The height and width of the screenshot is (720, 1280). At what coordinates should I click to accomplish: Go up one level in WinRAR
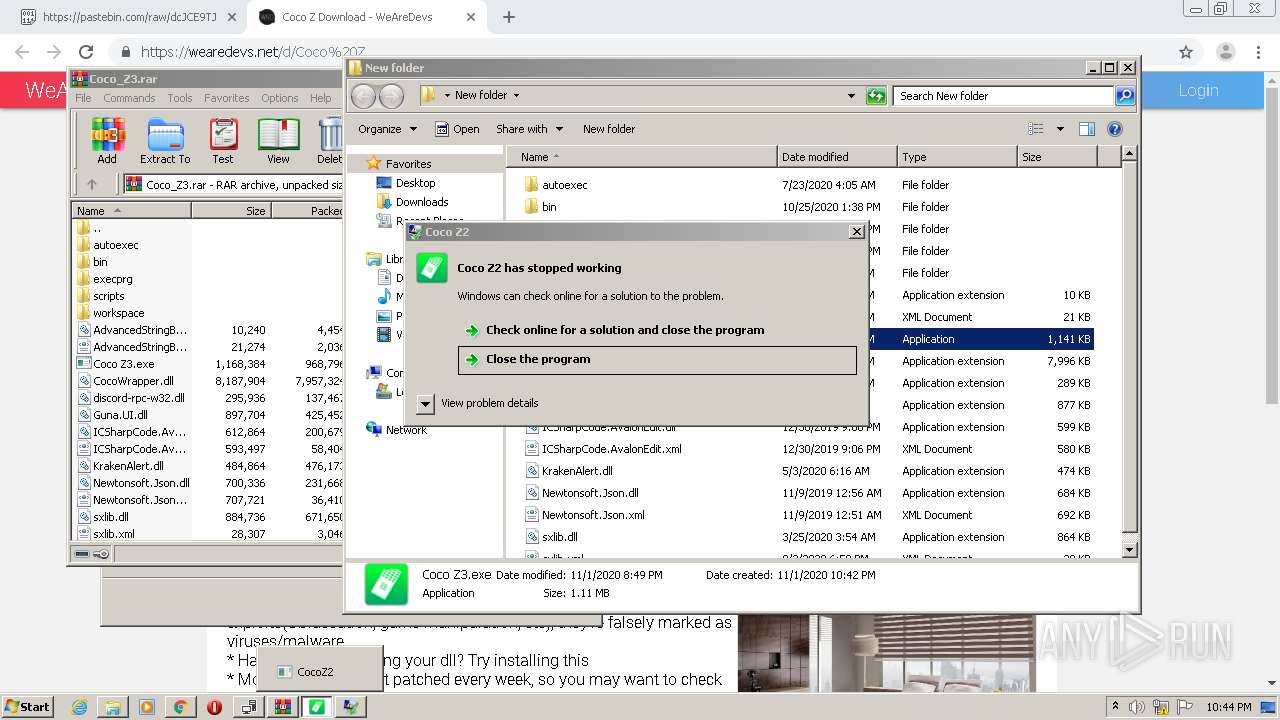[92, 184]
